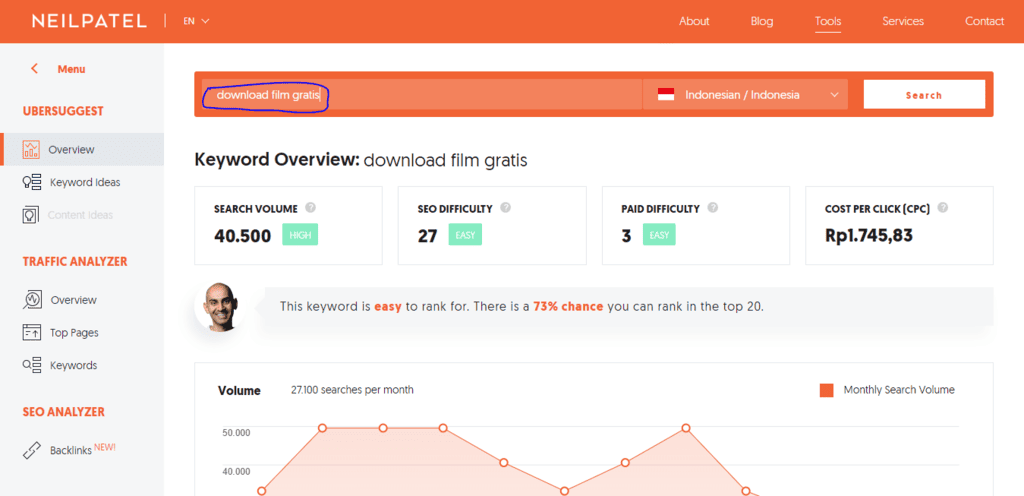Show the Search Volume help tooltip
Image resolution: width=1024 pixels, height=496 pixels.
pyautogui.click(x=311, y=208)
